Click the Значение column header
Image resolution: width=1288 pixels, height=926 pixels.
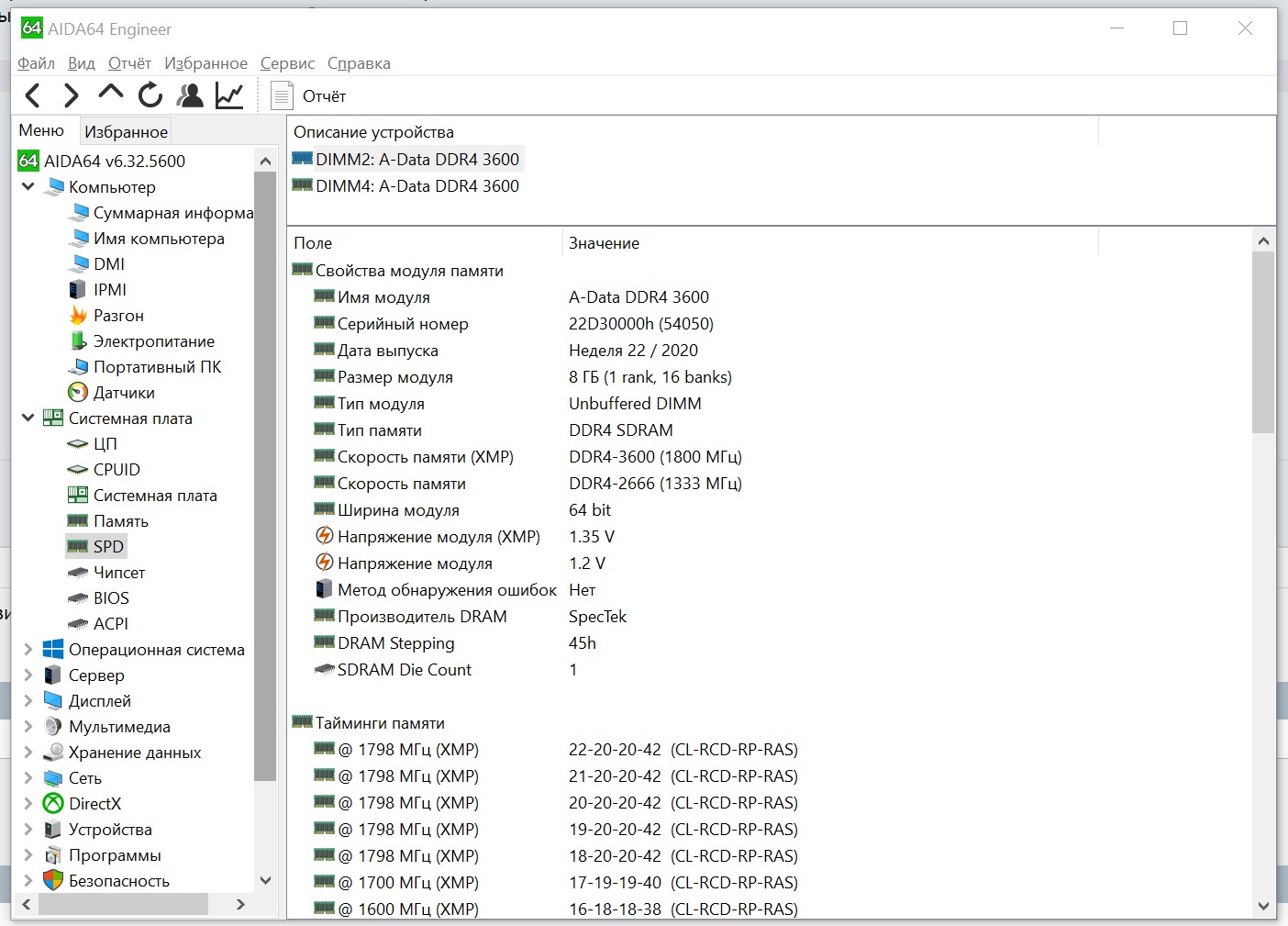[830, 243]
